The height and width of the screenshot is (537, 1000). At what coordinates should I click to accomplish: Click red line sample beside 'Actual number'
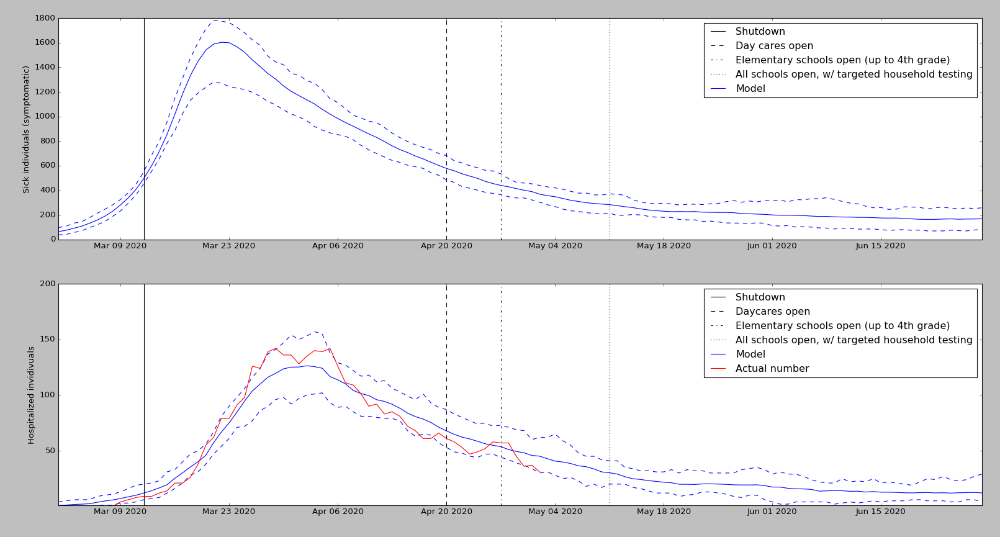tap(718, 368)
